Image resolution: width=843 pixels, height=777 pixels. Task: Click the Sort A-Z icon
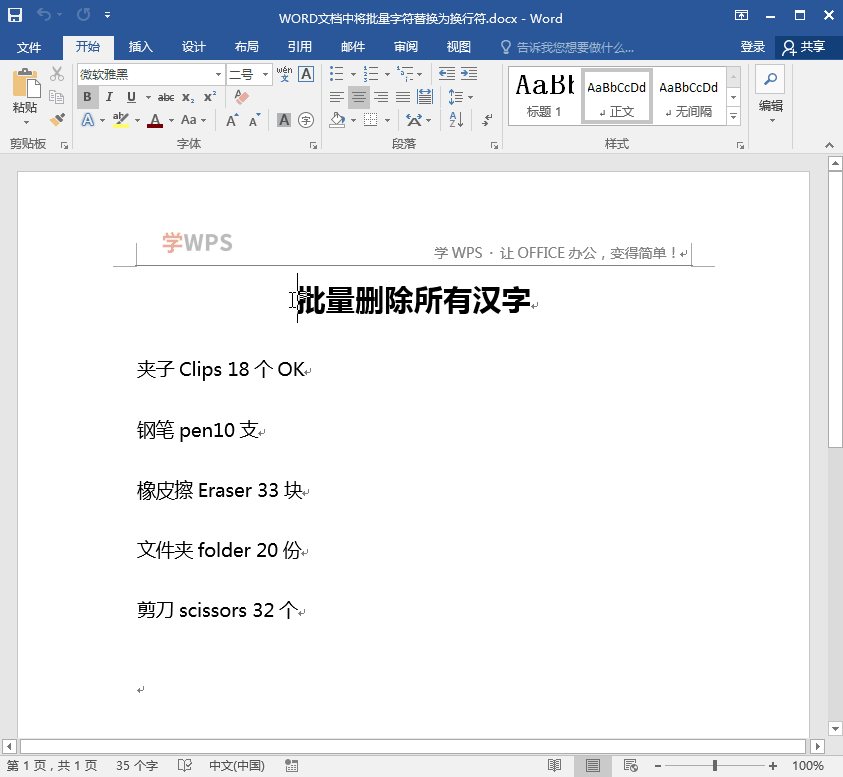click(456, 120)
